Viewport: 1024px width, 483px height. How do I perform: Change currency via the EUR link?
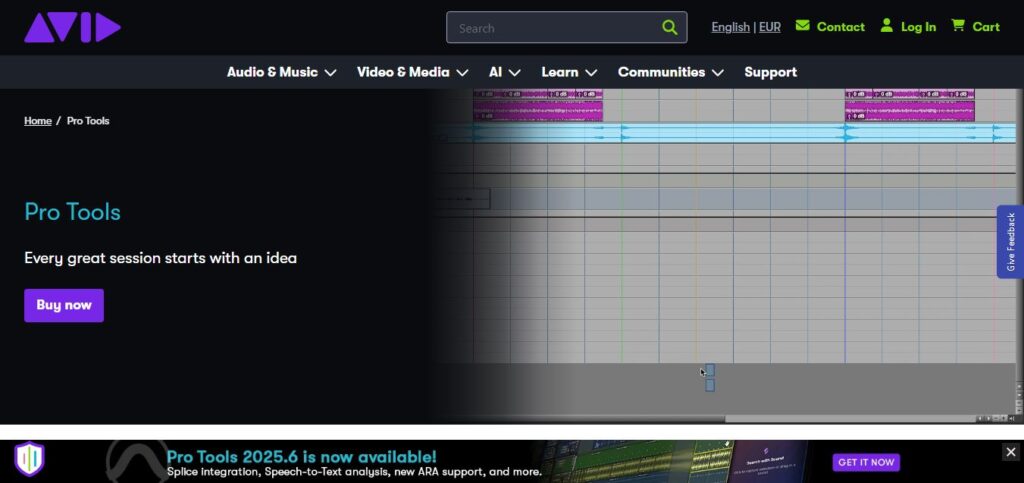(769, 27)
